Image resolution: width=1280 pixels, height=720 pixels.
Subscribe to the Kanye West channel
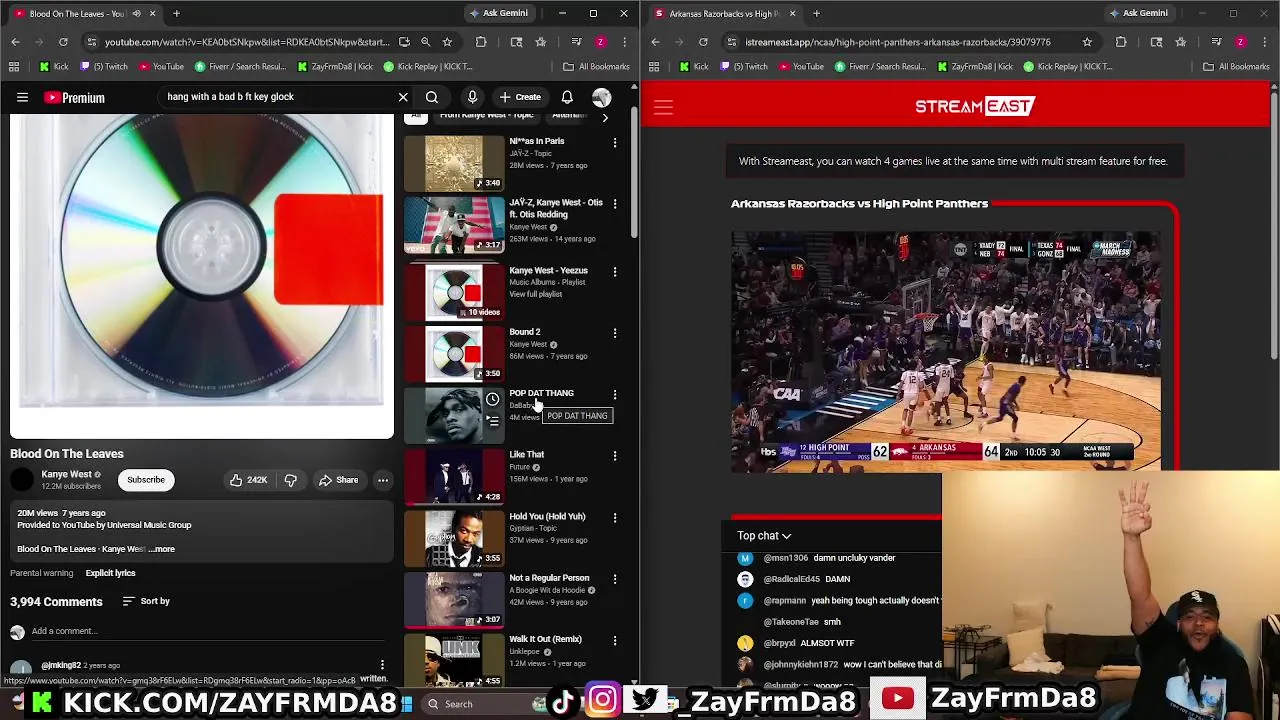coord(145,480)
